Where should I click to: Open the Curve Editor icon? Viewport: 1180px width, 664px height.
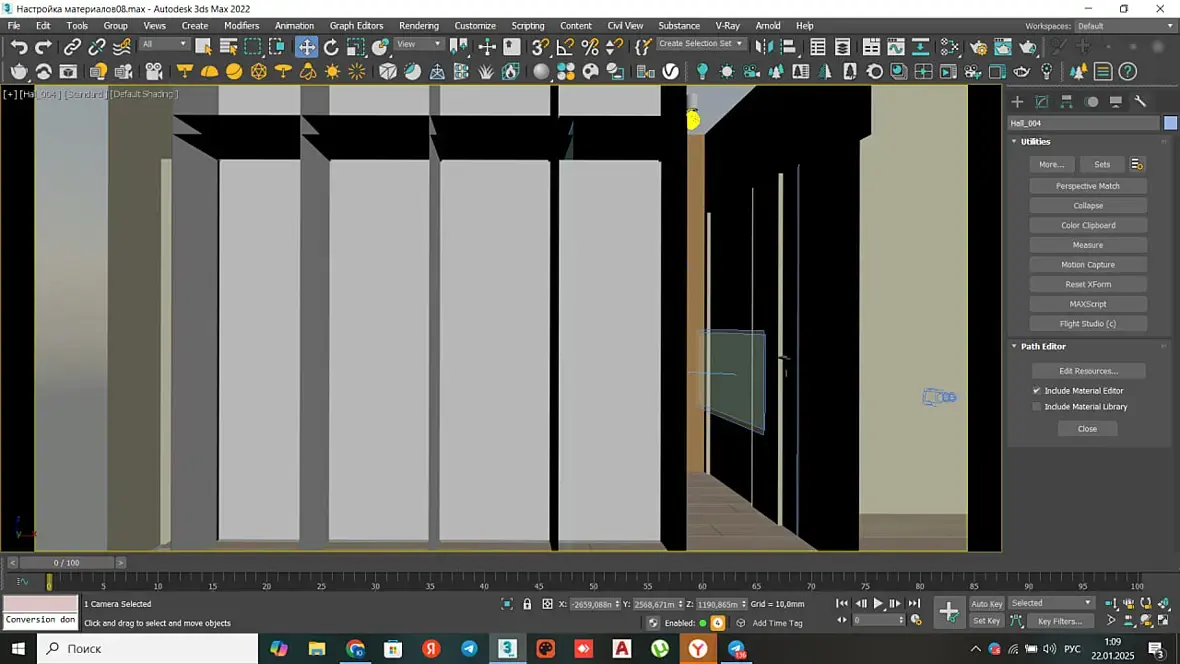895,47
